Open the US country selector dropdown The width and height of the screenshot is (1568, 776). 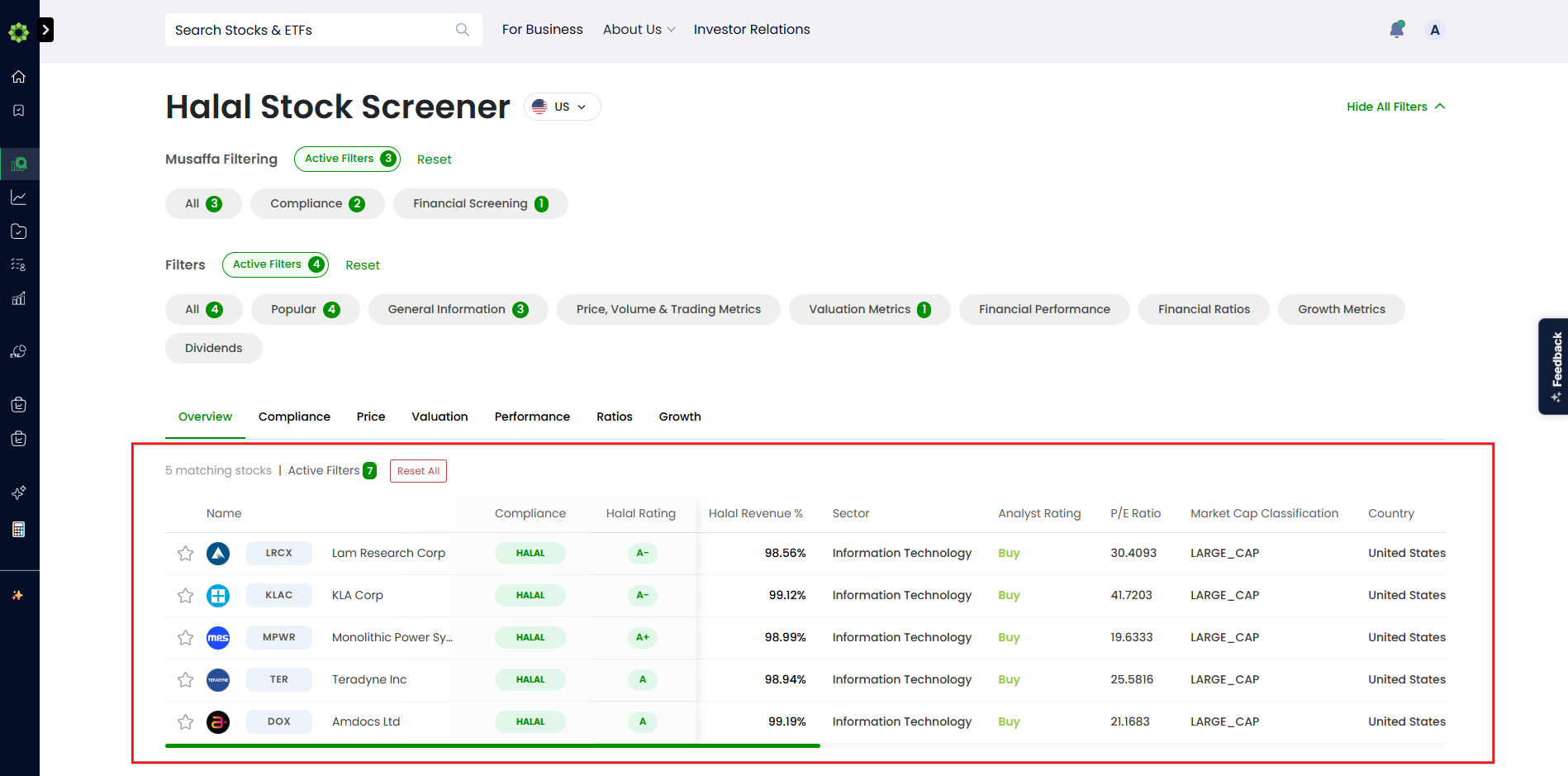(562, 107)
